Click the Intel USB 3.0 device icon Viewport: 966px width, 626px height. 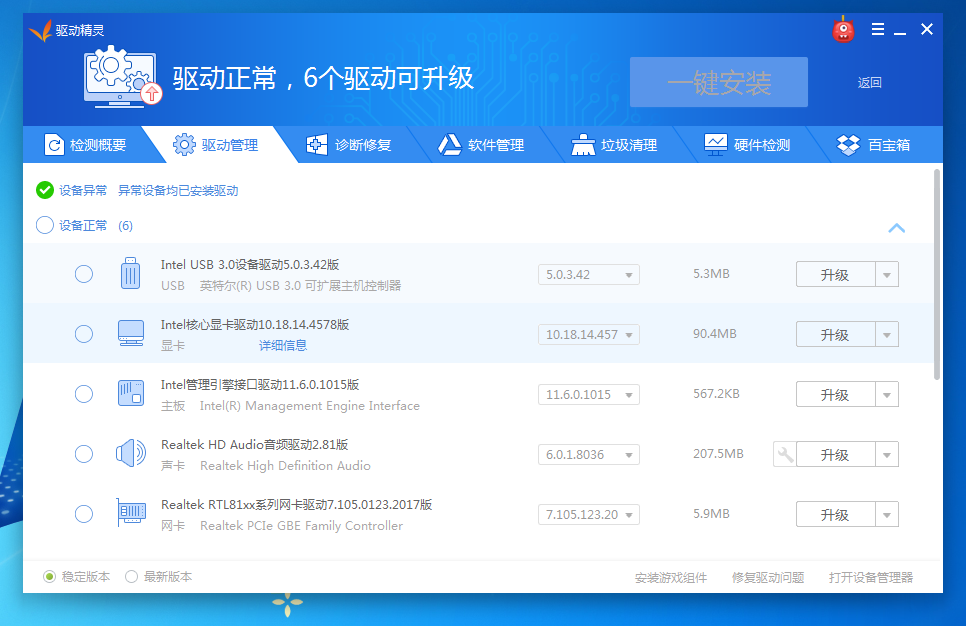130,274
